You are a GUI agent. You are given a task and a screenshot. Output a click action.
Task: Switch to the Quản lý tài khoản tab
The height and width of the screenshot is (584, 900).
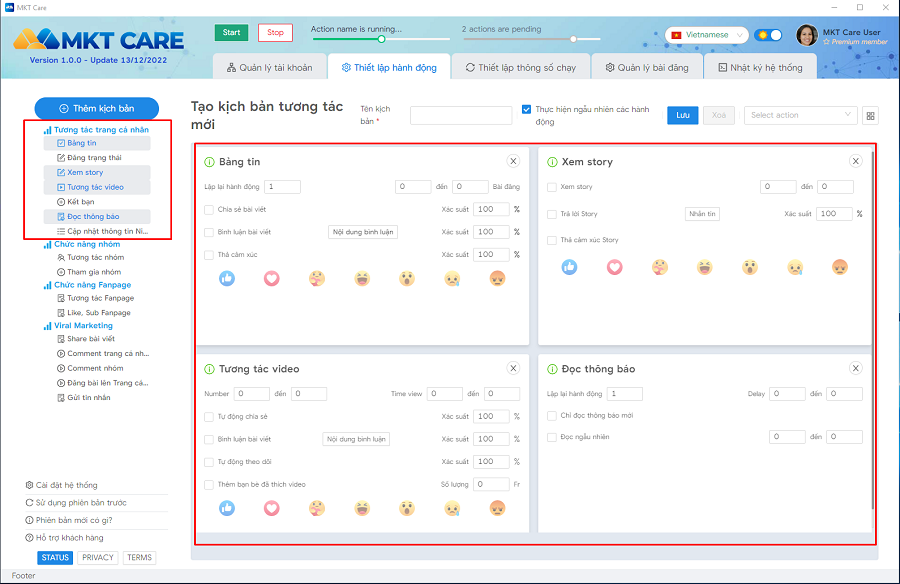tap(269, 68)
